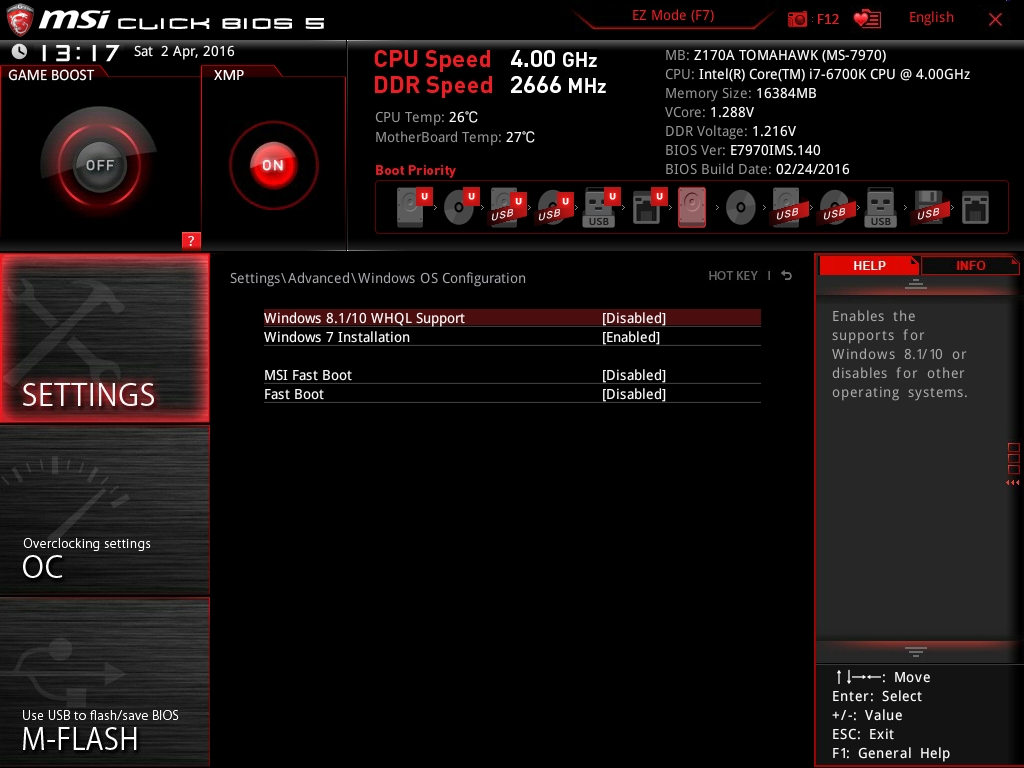Click the BIOS Build Date: 02/24/2016 line
Screen dimensions: 1024x768
point(757,169)
